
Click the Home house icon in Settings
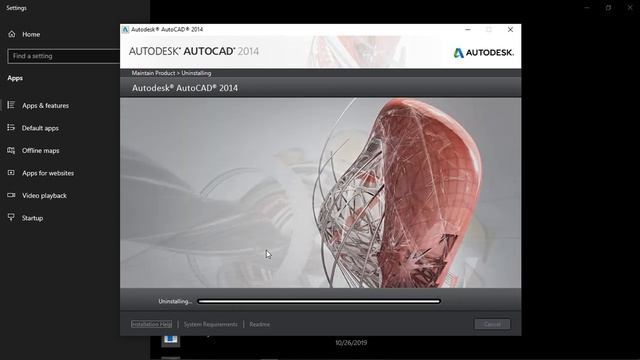(12, 34)
